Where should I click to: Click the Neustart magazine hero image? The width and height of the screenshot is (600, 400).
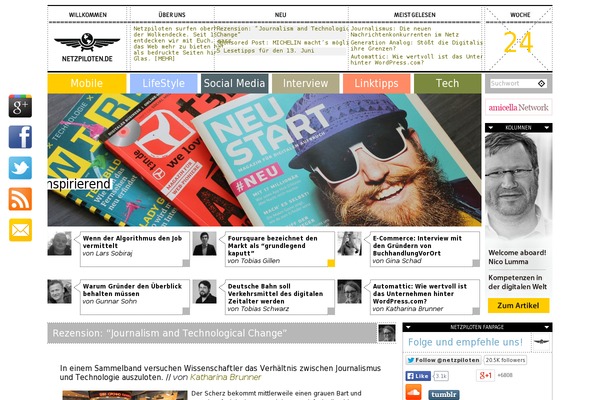click(x=264, y=160)
